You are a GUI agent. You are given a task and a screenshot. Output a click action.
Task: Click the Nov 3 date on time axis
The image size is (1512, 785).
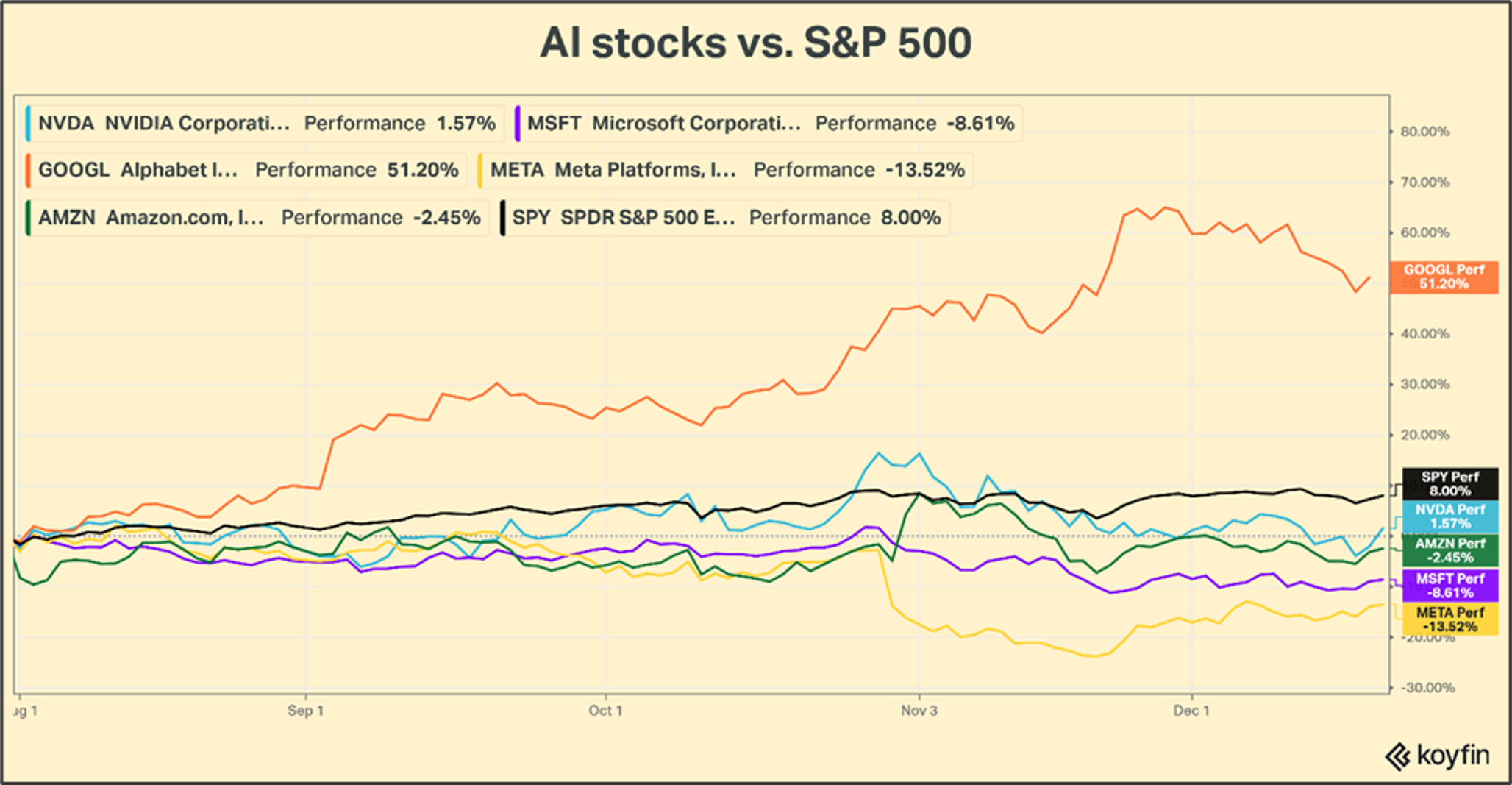click(x=919, y=711)
